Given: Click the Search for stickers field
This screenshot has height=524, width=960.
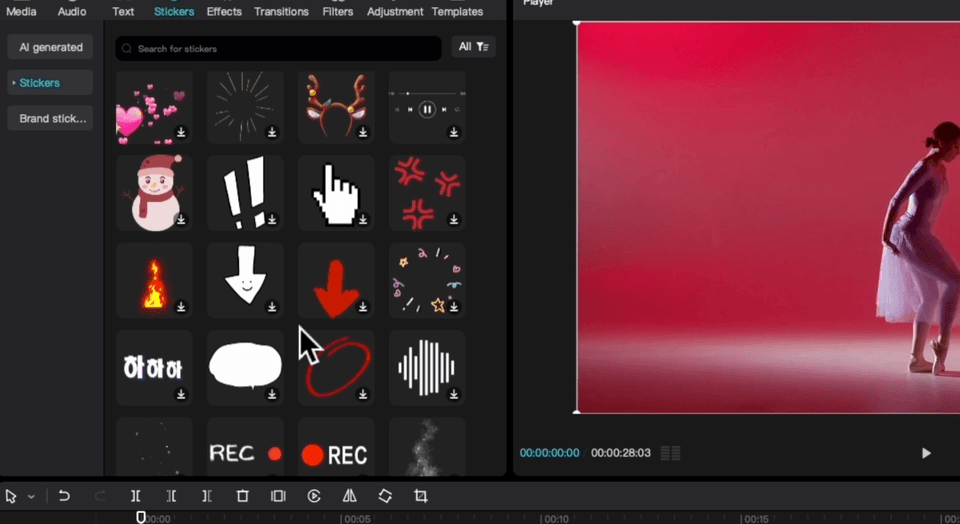Looking at the screenshot, I should (x=279, y=48).
